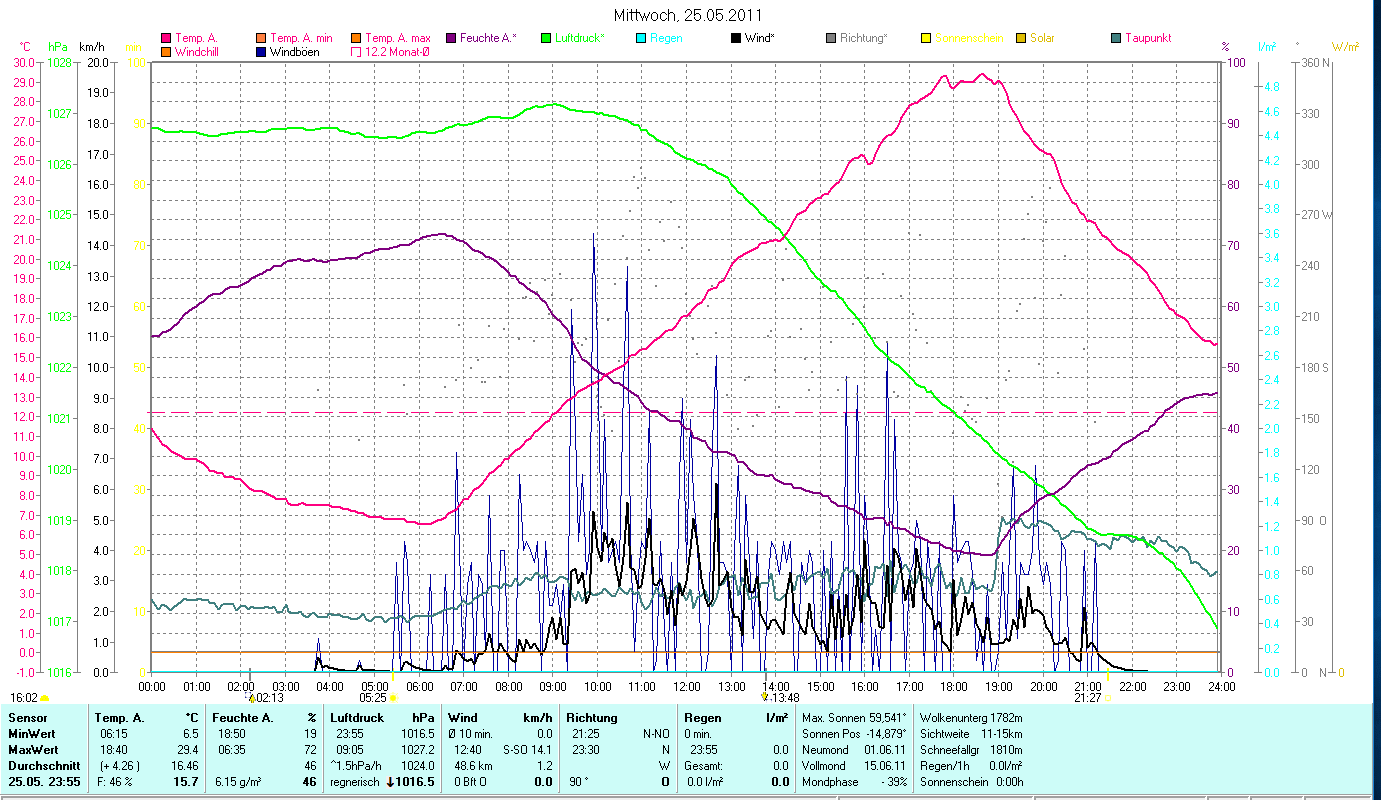
Task: Click the dark blue Windböen legend square
Action: click(x=262, y=52)
